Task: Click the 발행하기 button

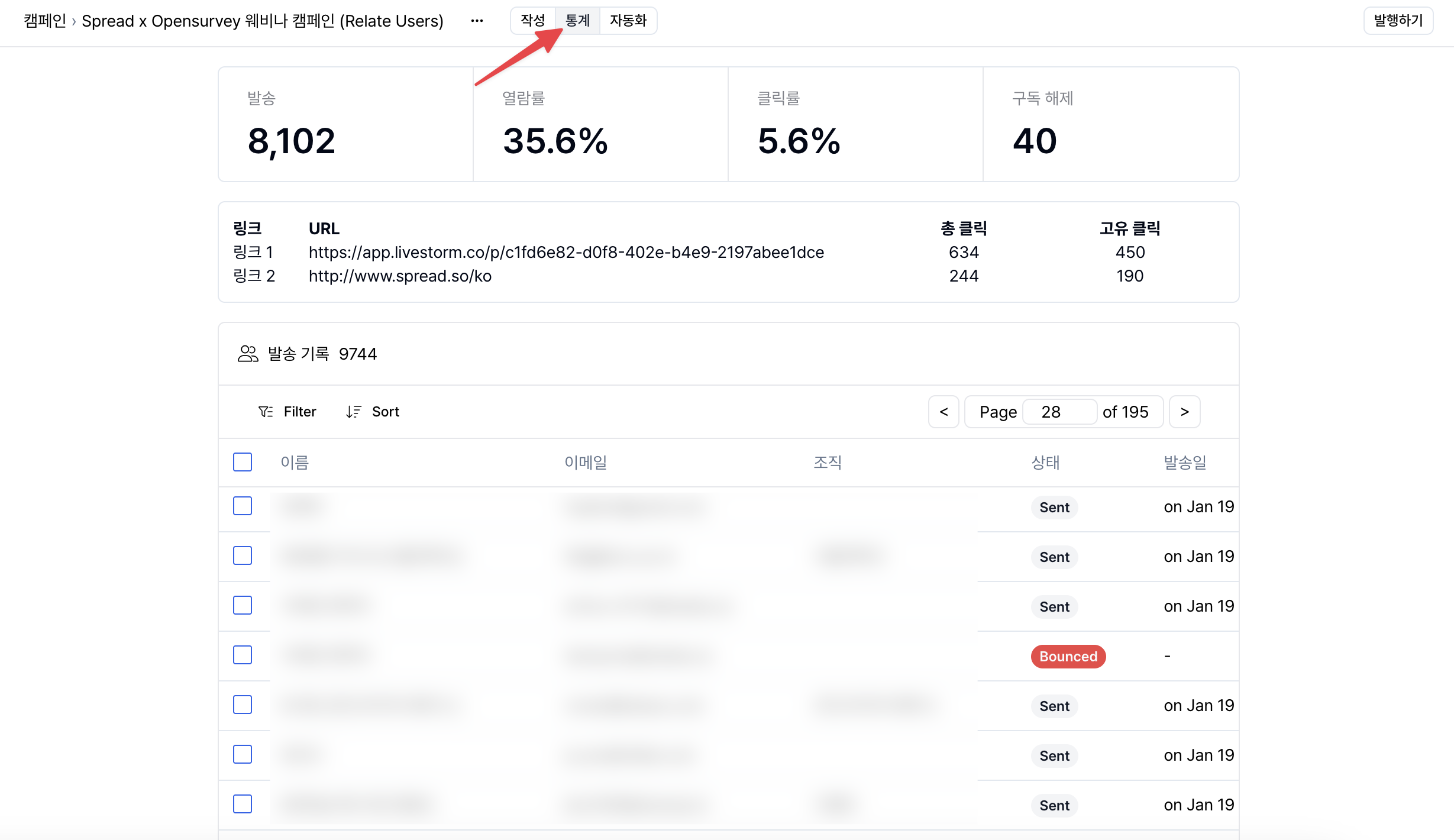Action: click(1398, 20)
